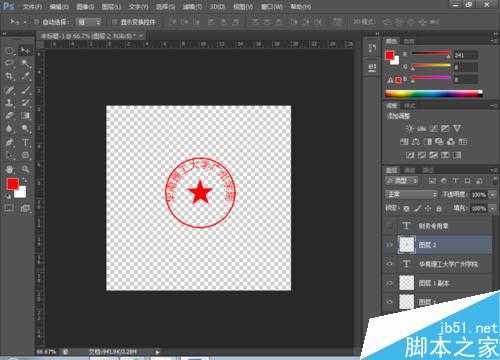Select the Clone Stamp tool

pos(9,103)
